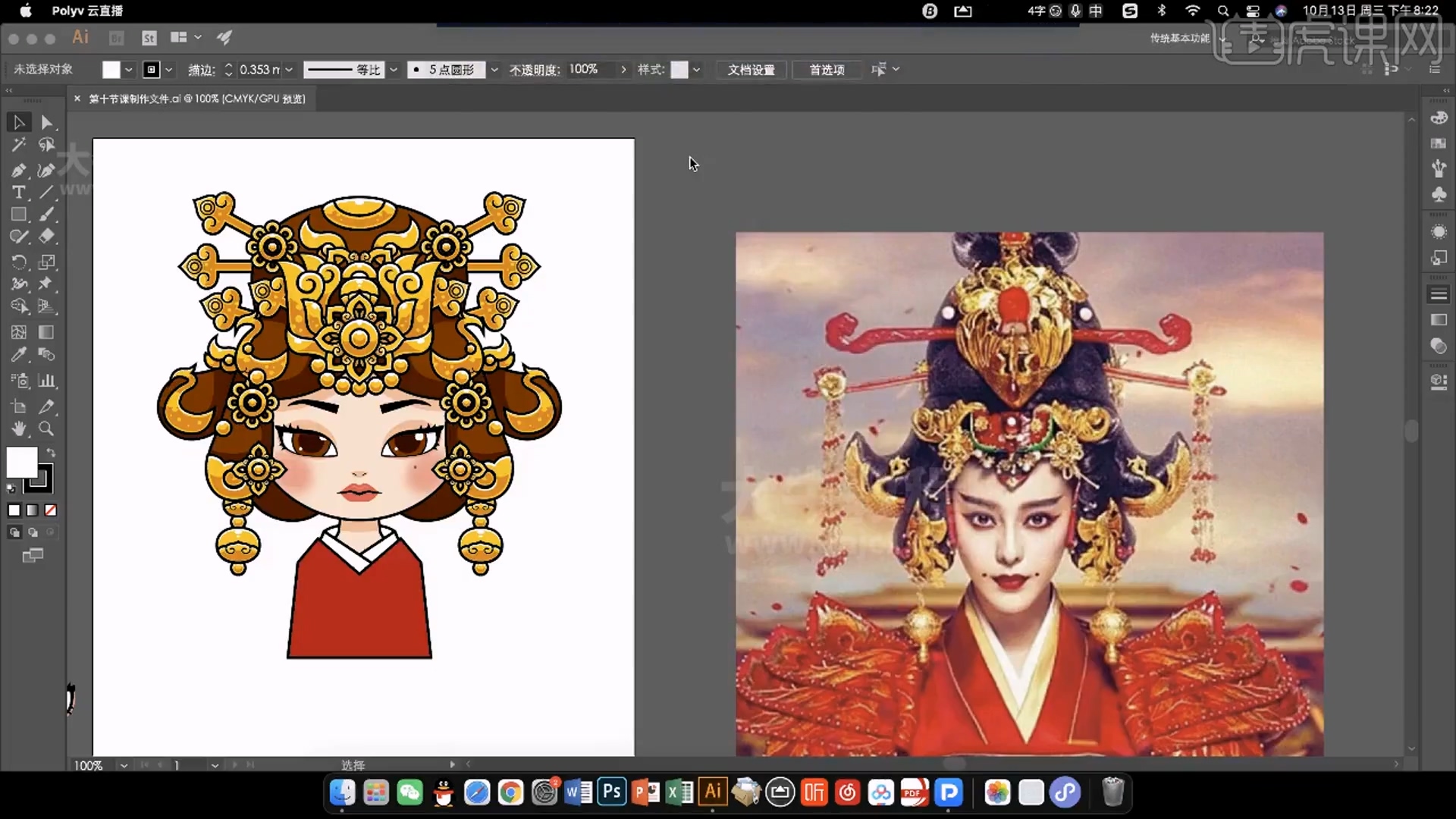Select the Rectangle tool

19,215
